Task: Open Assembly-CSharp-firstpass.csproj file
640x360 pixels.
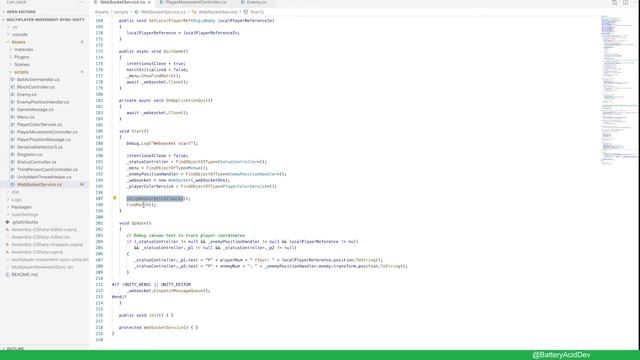Action: [x=47, y=244]
